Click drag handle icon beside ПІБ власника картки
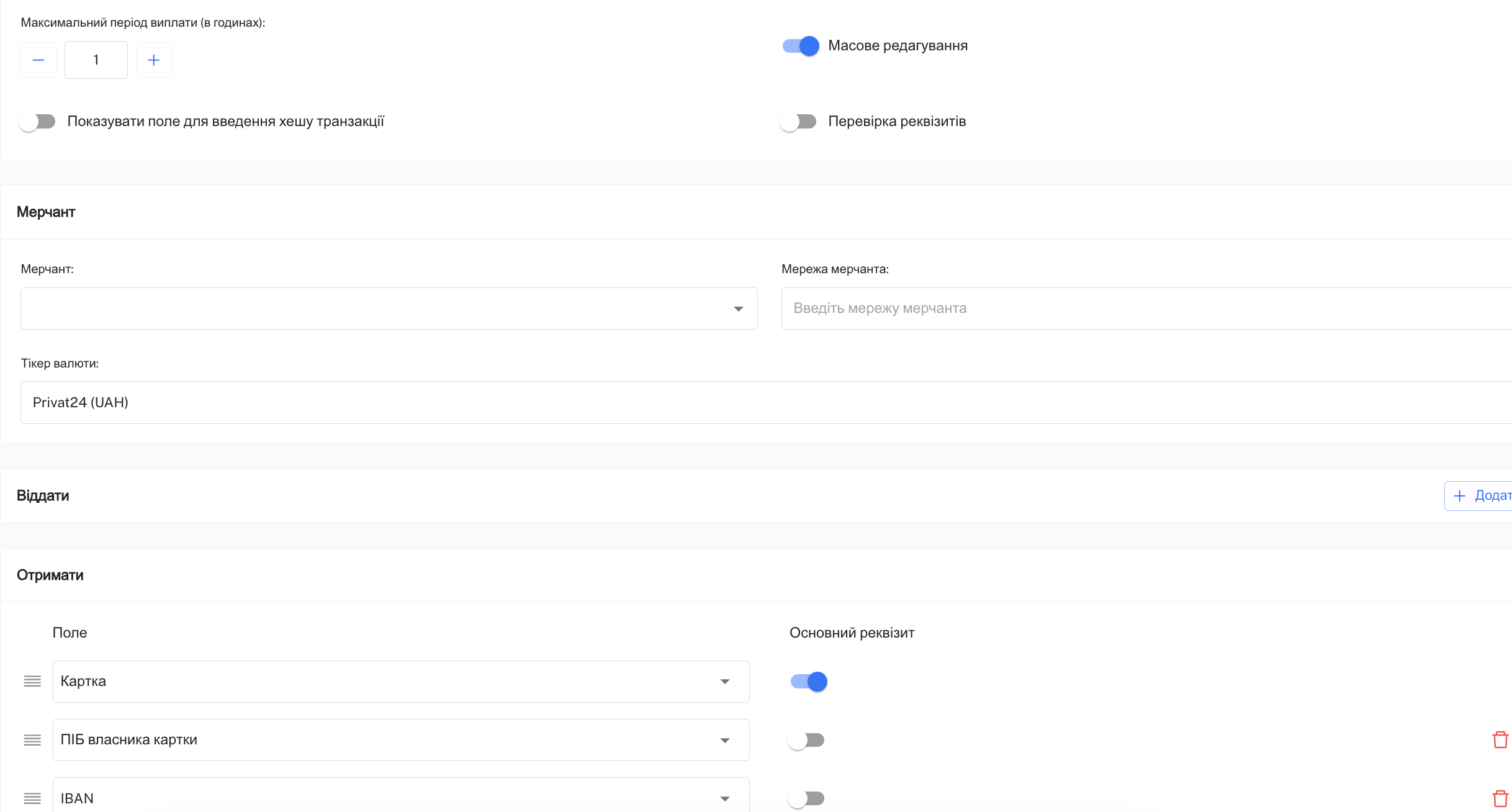 [32, 740]
